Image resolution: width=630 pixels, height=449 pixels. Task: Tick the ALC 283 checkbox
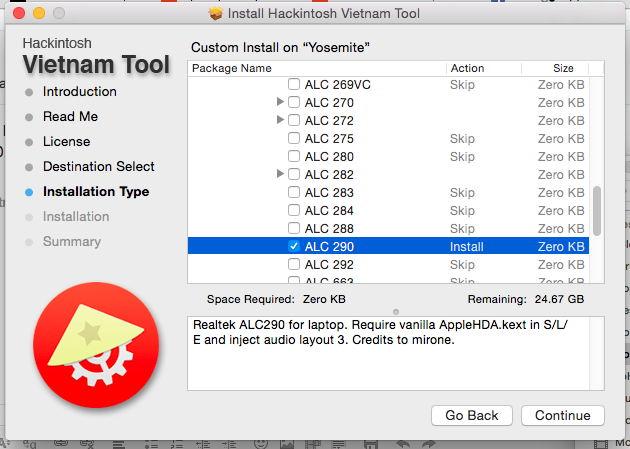click(x=294, y=192)
